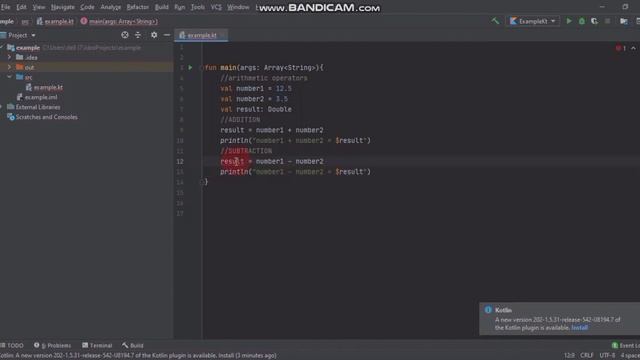The height and width of the screenshot is (360, 640).
Task: Open the ExampleKt run configuration dropdown
Action: pos(533,21)
